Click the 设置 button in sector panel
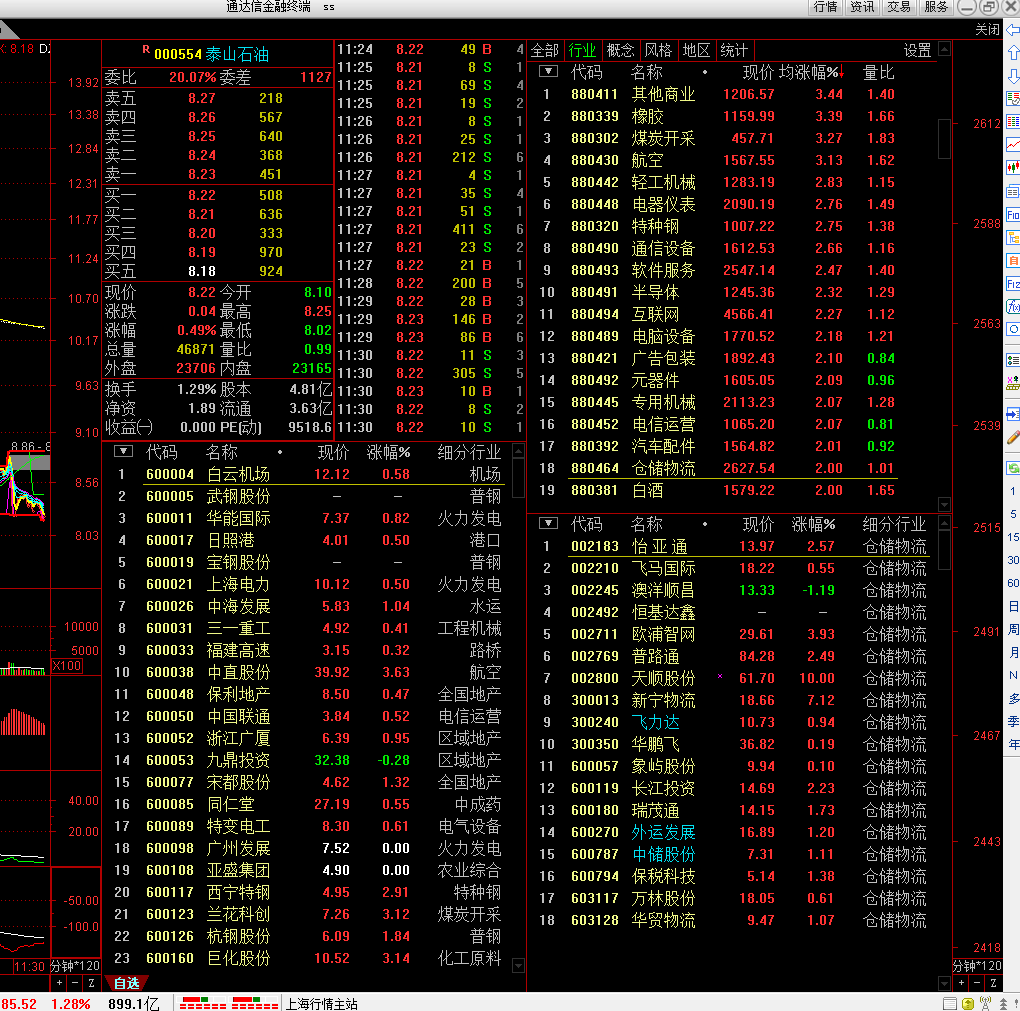The height and width of the screenshot is (1011, 1020). (x=917, y=50)
